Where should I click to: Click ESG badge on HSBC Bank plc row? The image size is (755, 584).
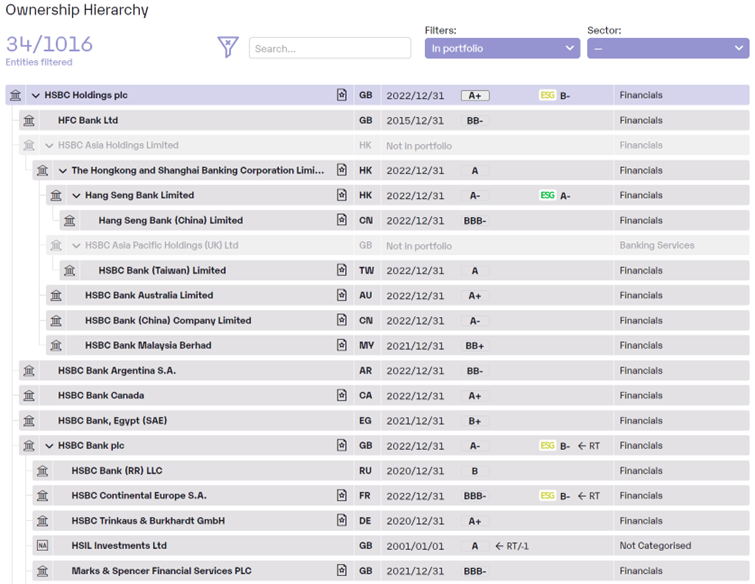click(x=547, y=446)
